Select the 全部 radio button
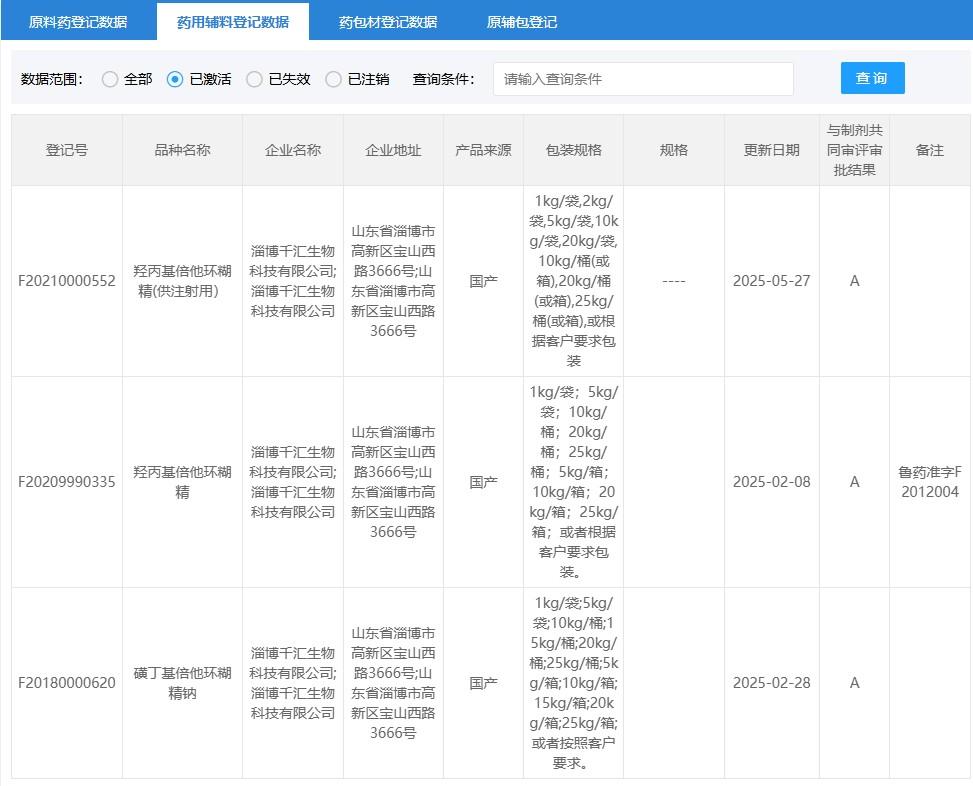This screenshot has height=786, width=973. tap(110, 79)
